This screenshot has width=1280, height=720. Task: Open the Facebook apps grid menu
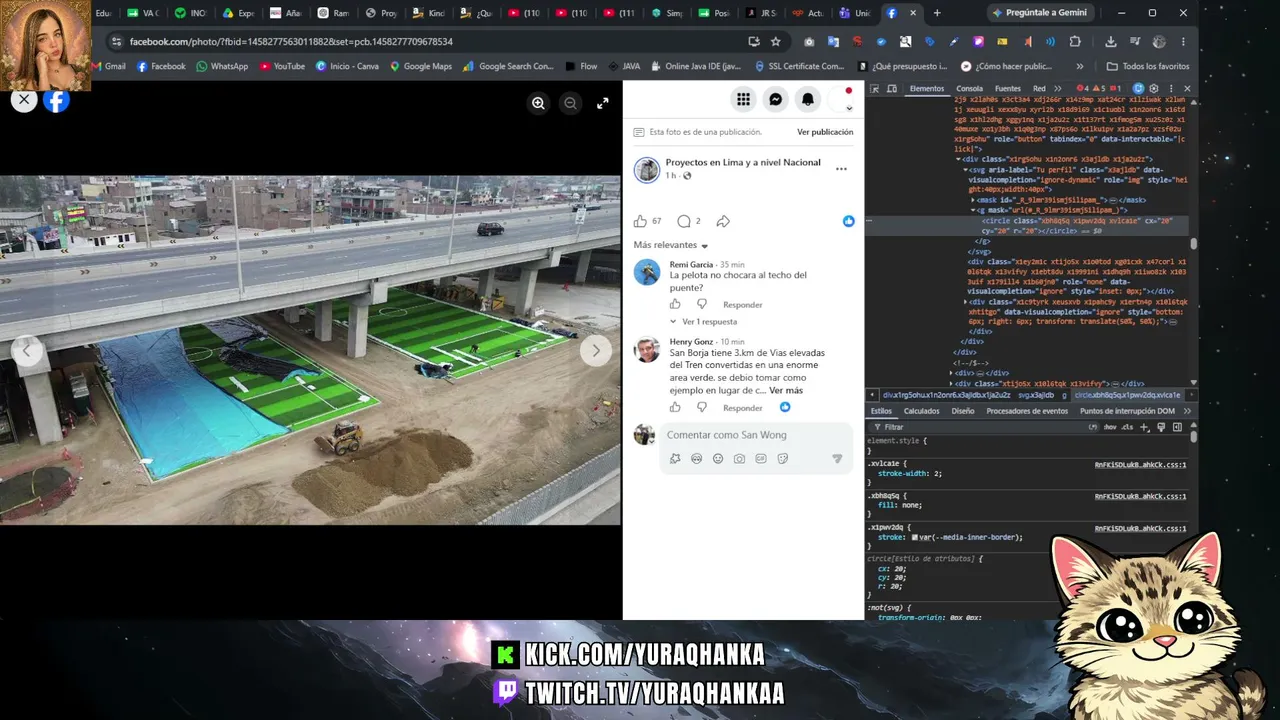pos(743,99)
